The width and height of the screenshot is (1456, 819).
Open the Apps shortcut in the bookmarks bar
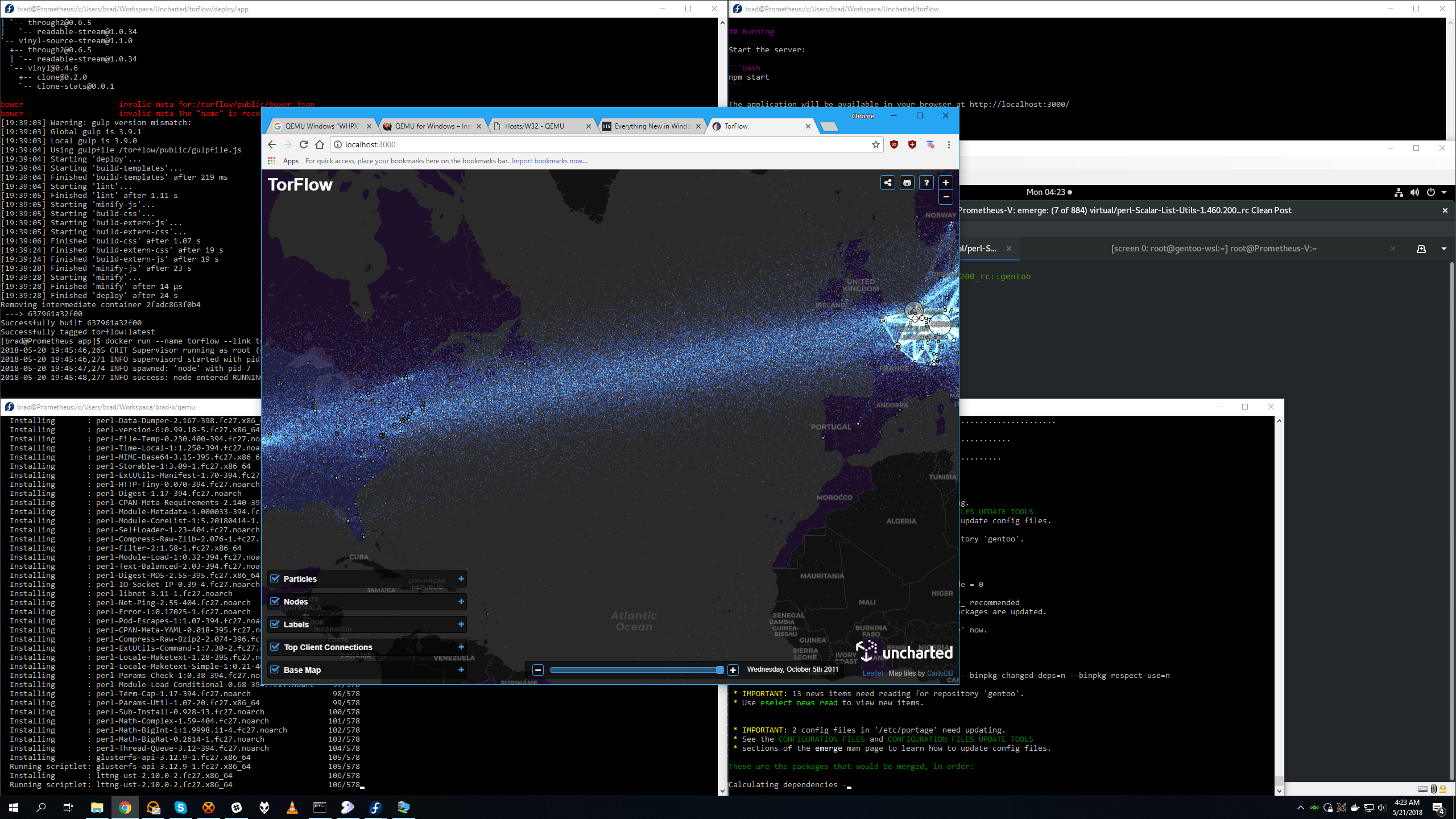click(284, 161)
